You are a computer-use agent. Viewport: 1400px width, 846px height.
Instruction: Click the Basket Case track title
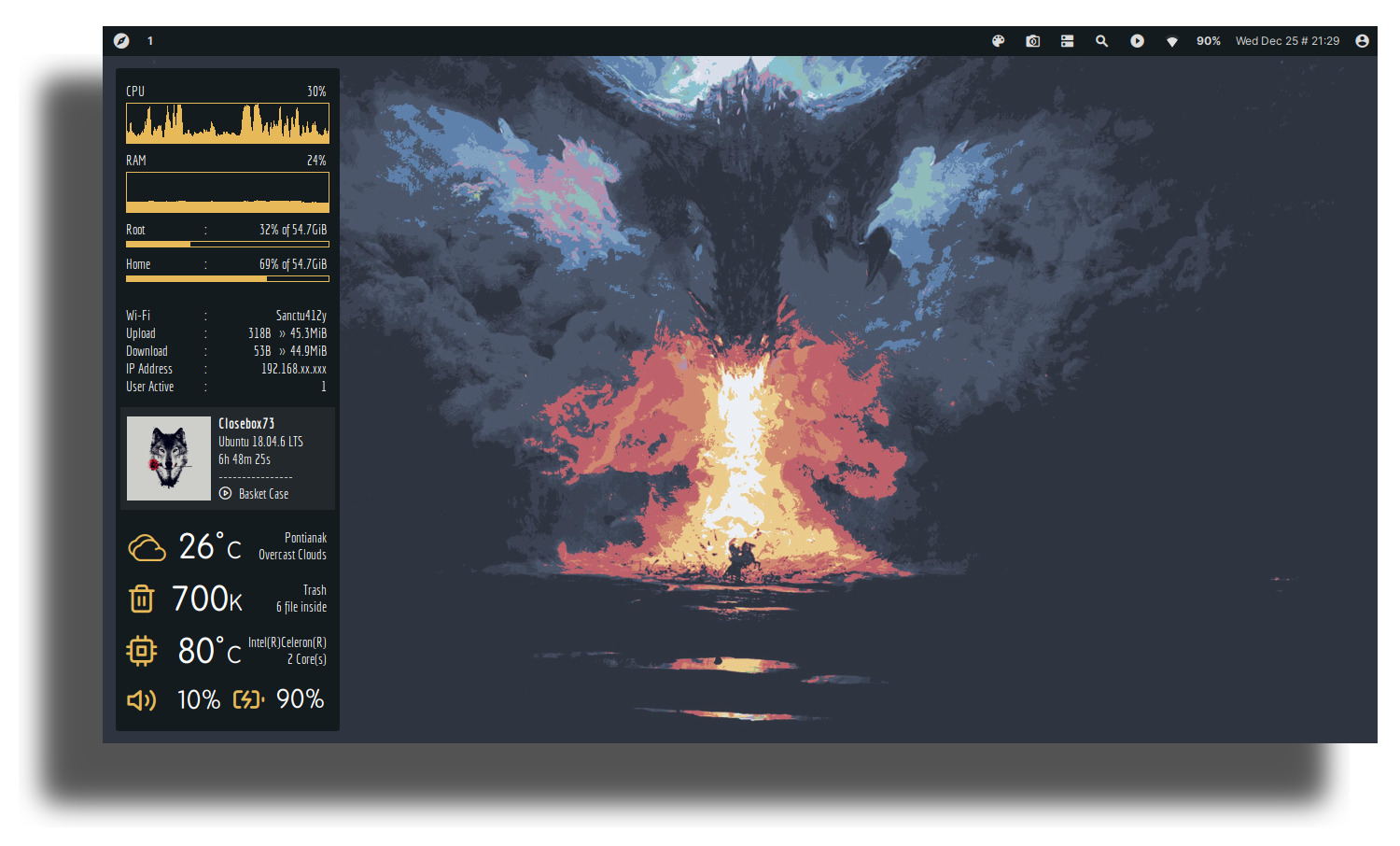click(x=263, y=494)
